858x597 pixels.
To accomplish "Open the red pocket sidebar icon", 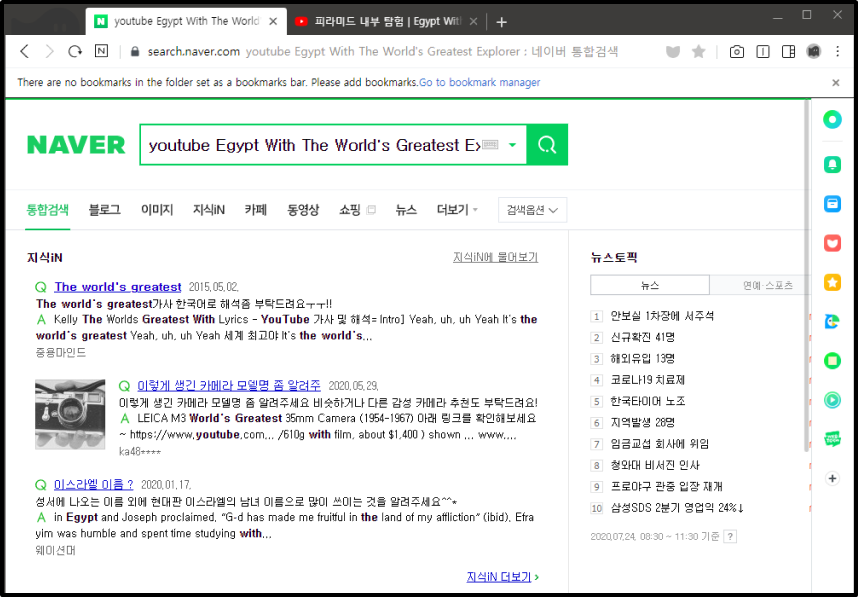I will tap(832, 242).
